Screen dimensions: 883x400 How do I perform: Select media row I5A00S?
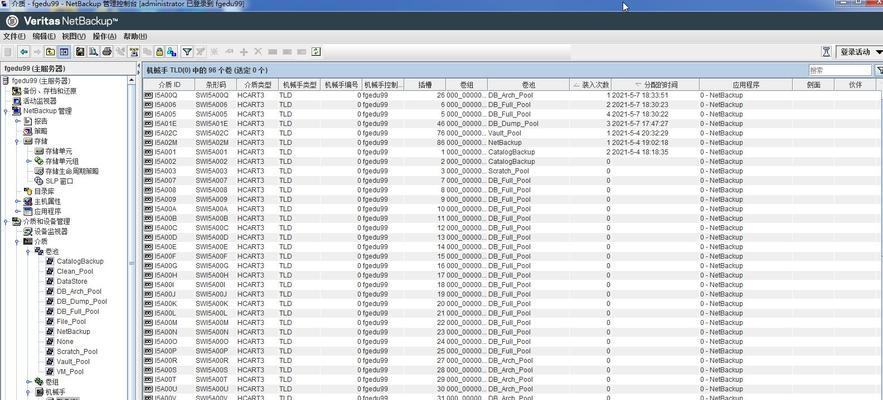point(510,370)
